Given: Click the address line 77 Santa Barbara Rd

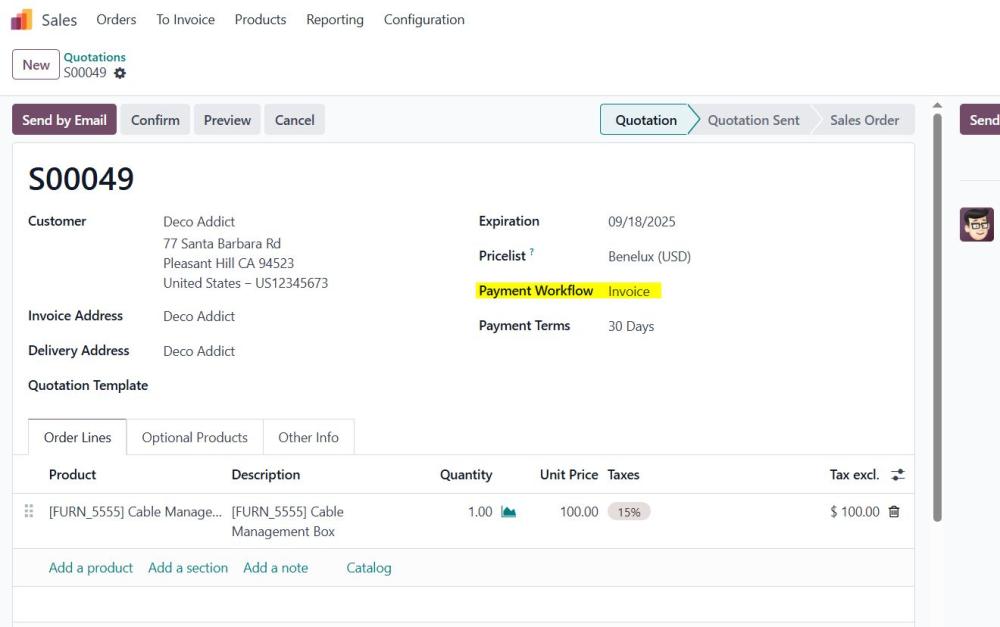Looking at the screenshot, I should tap(222, 244).
